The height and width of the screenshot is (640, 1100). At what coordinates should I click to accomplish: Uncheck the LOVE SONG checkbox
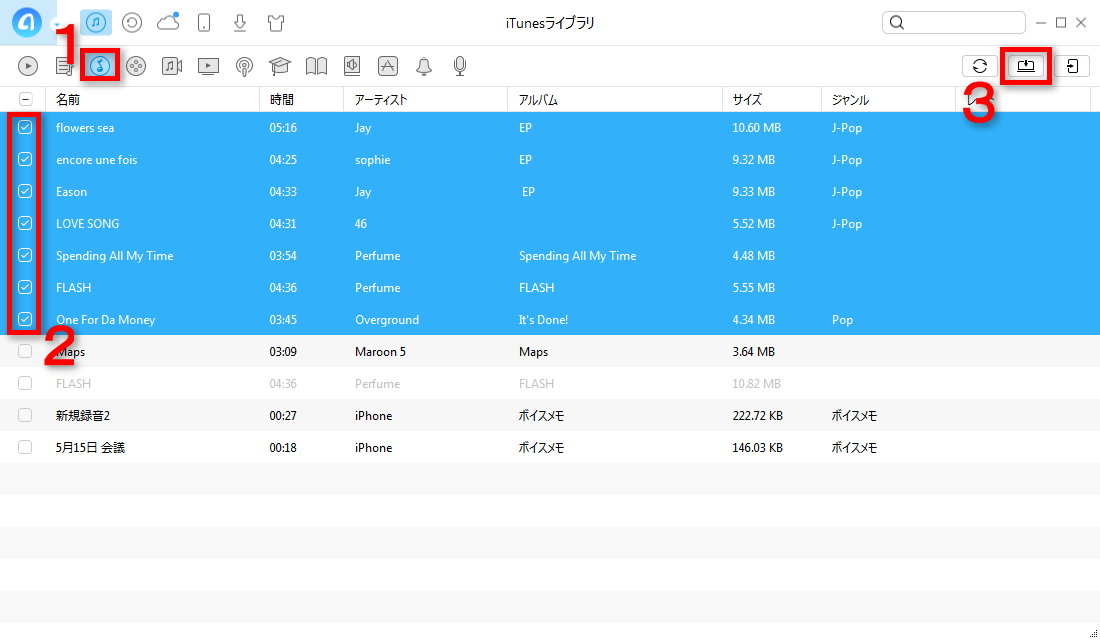coord(25,223)
